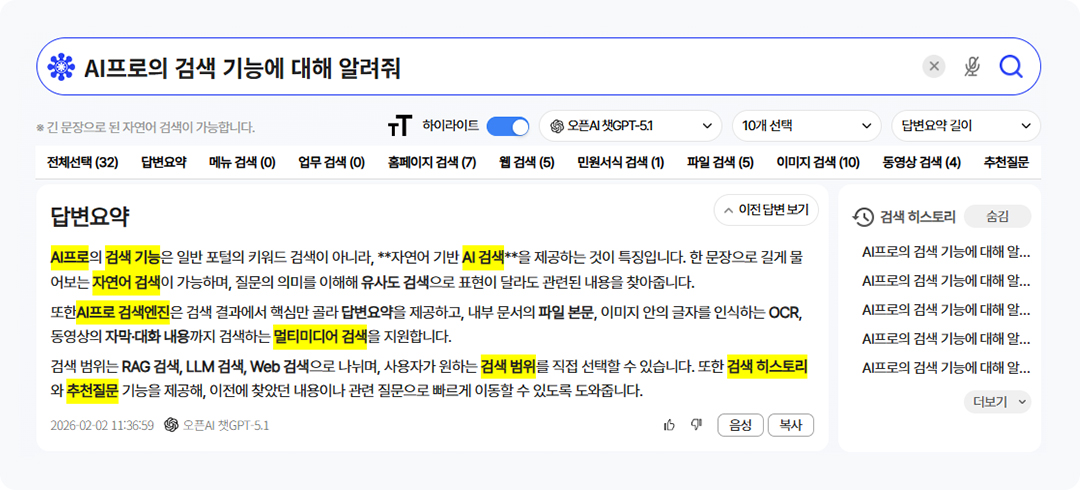This screenshot has width=1080, height=490.
Task: Switch to the 이미지 검색 (10) tab
Action: [818, 162]
